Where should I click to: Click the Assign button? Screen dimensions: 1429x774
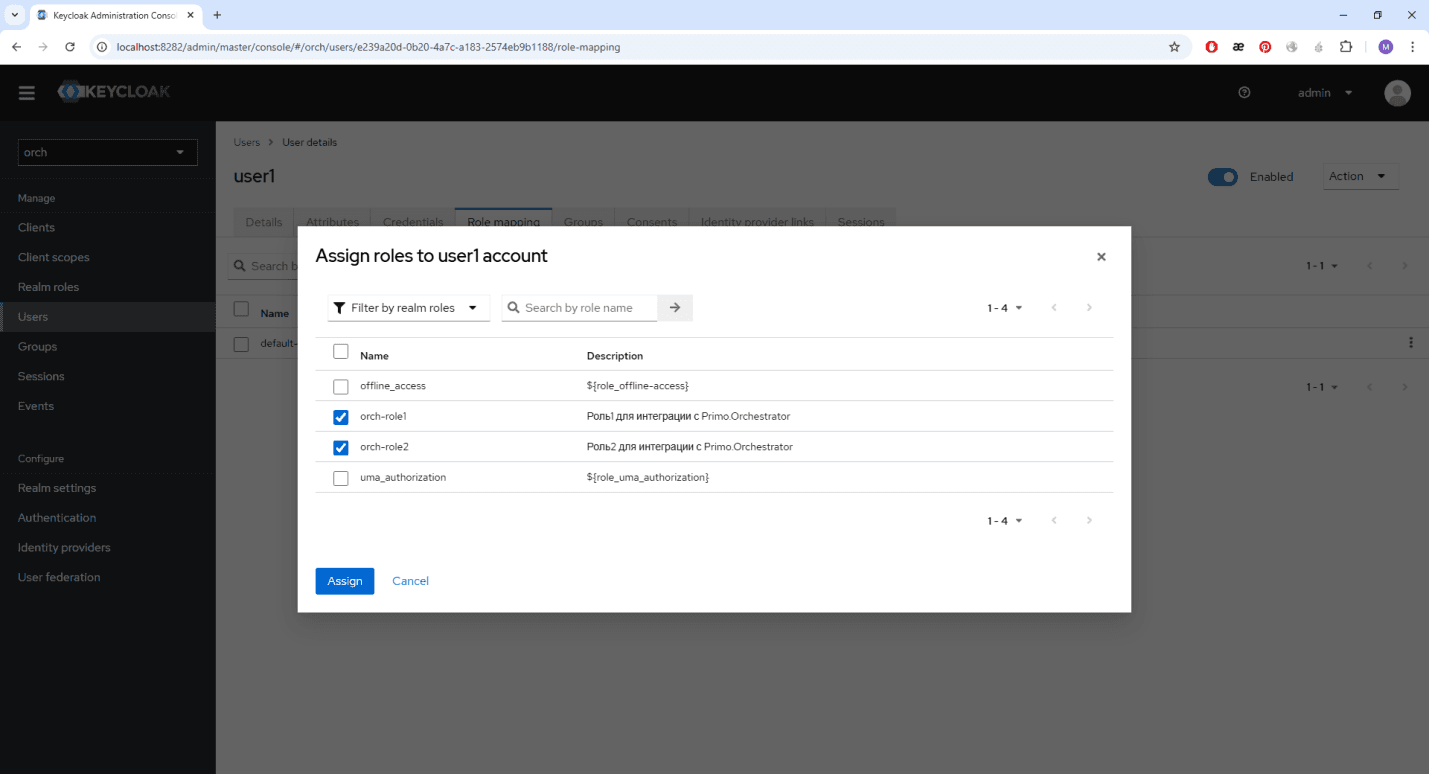[x=344, y=581]
